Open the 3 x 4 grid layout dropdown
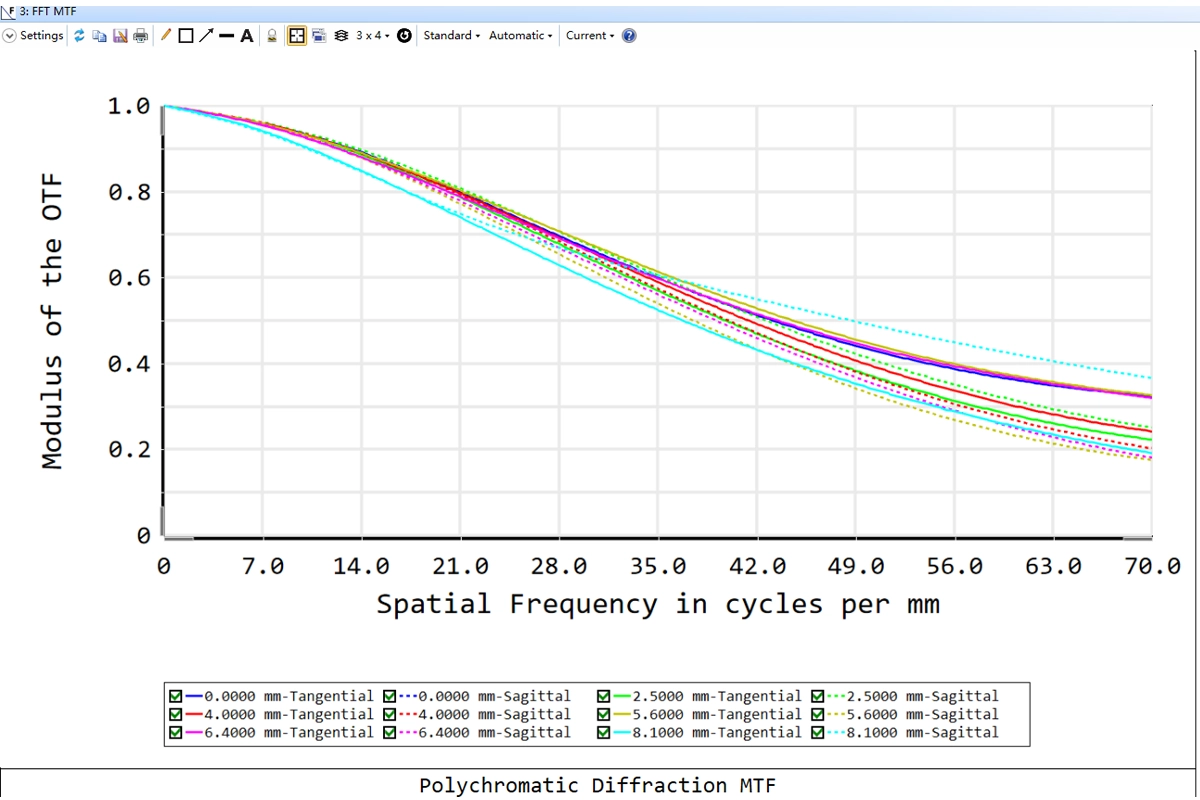This screenshot has width=1200, height=800. click(373, 35)
